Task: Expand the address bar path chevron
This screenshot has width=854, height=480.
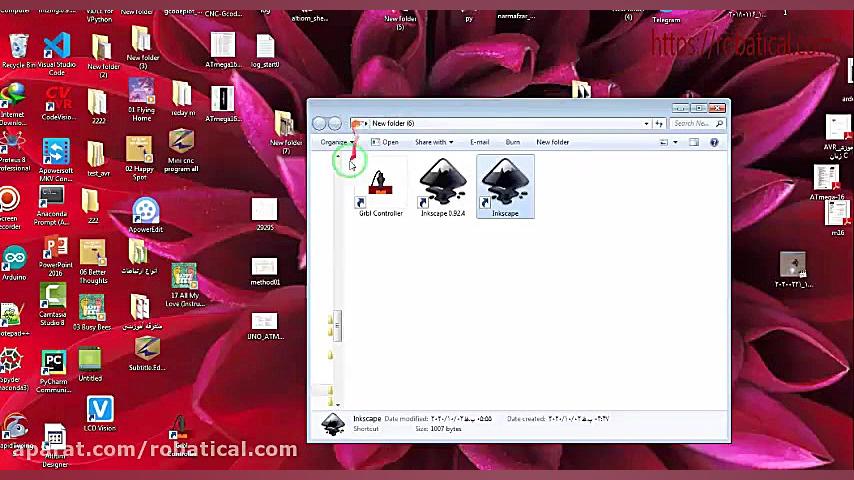Action: pyautogui.click(x=366, y=124)
